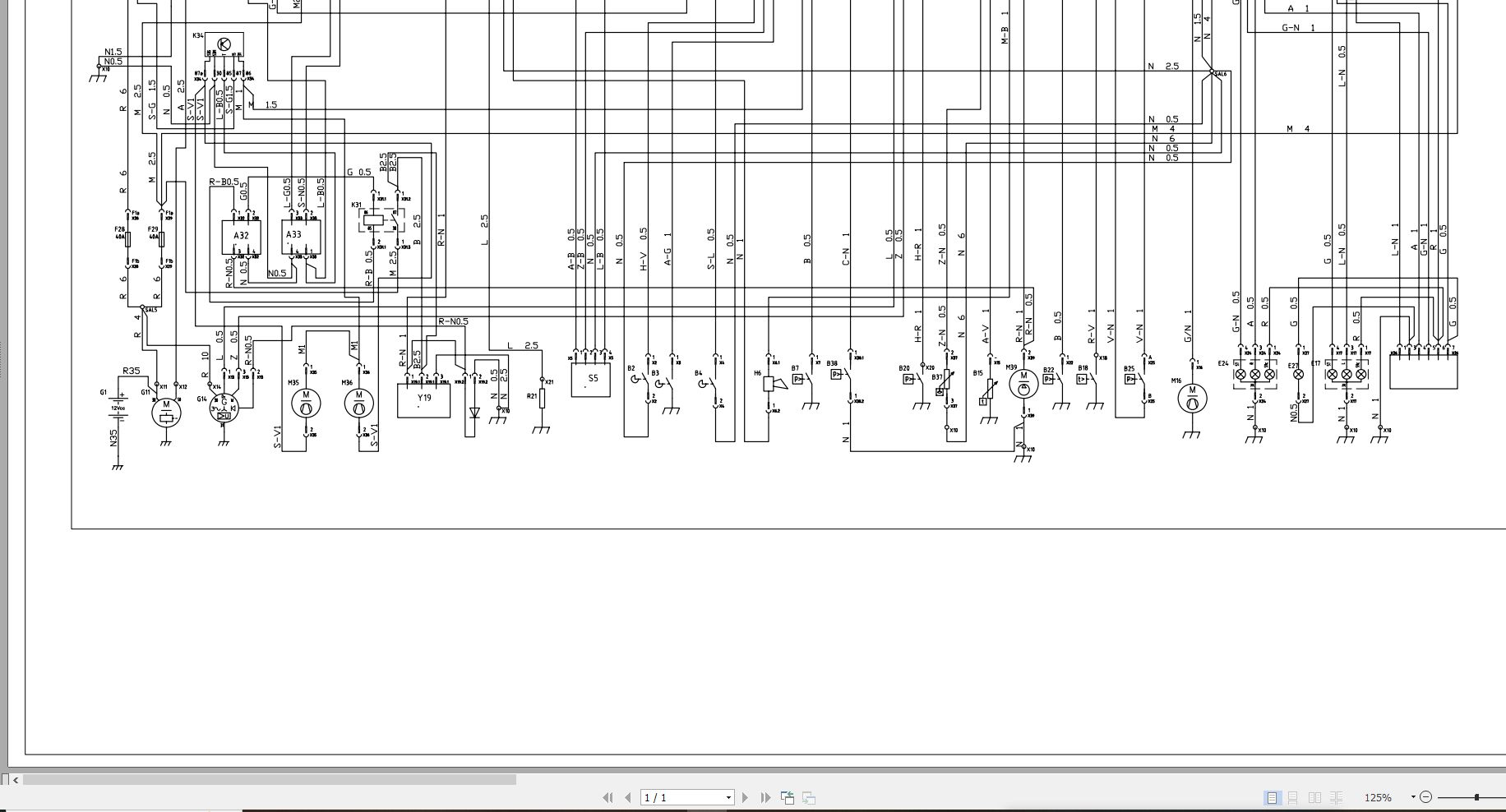Viewport: 1506px width, 812px height.
Task: Click the zoom slider handle
Action: [1476, 796]
